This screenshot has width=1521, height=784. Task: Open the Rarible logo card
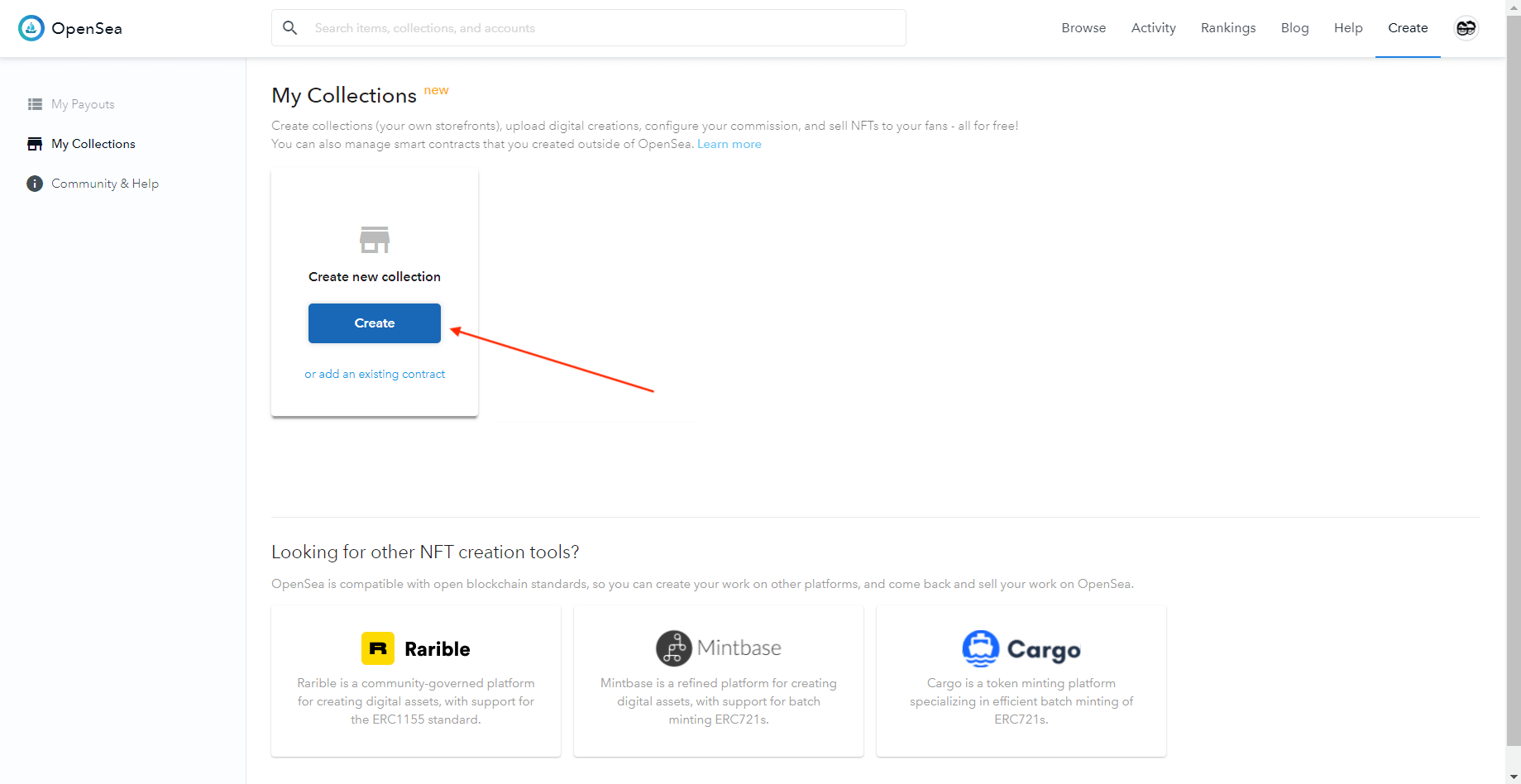[416, 648]
